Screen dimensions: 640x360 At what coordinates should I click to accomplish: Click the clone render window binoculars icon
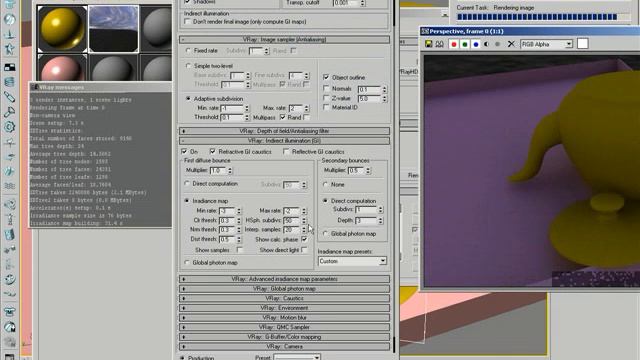[x=440, y=44]
